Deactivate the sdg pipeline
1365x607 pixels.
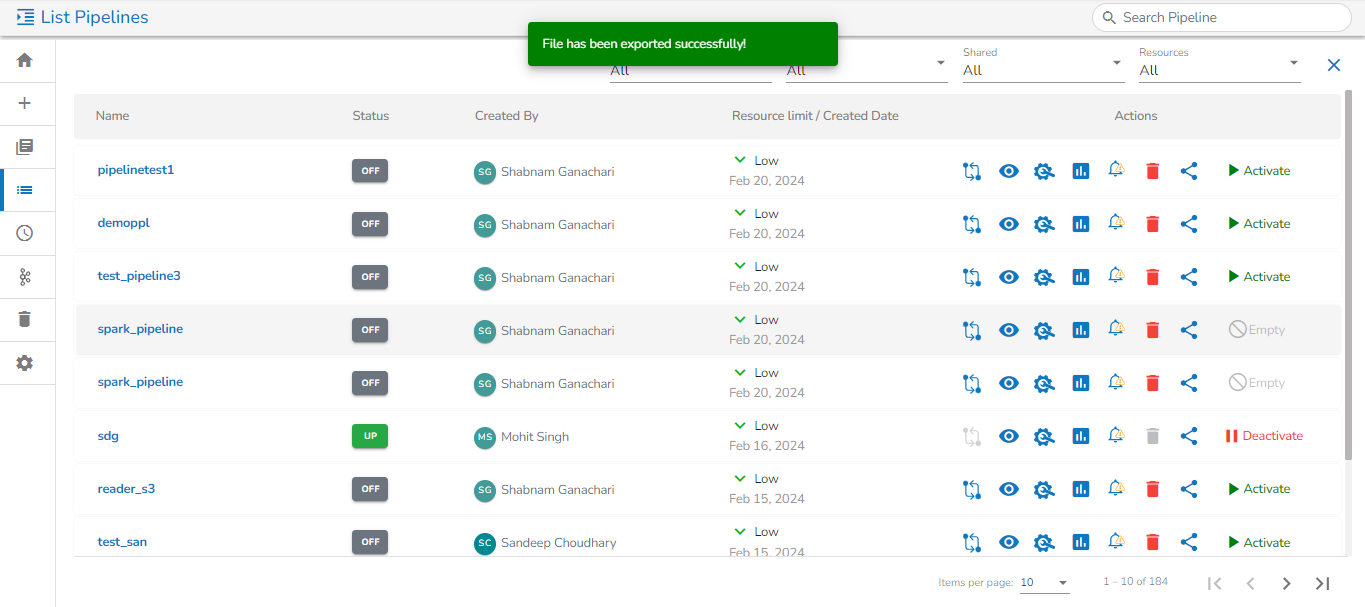(x=1264, y=436)
